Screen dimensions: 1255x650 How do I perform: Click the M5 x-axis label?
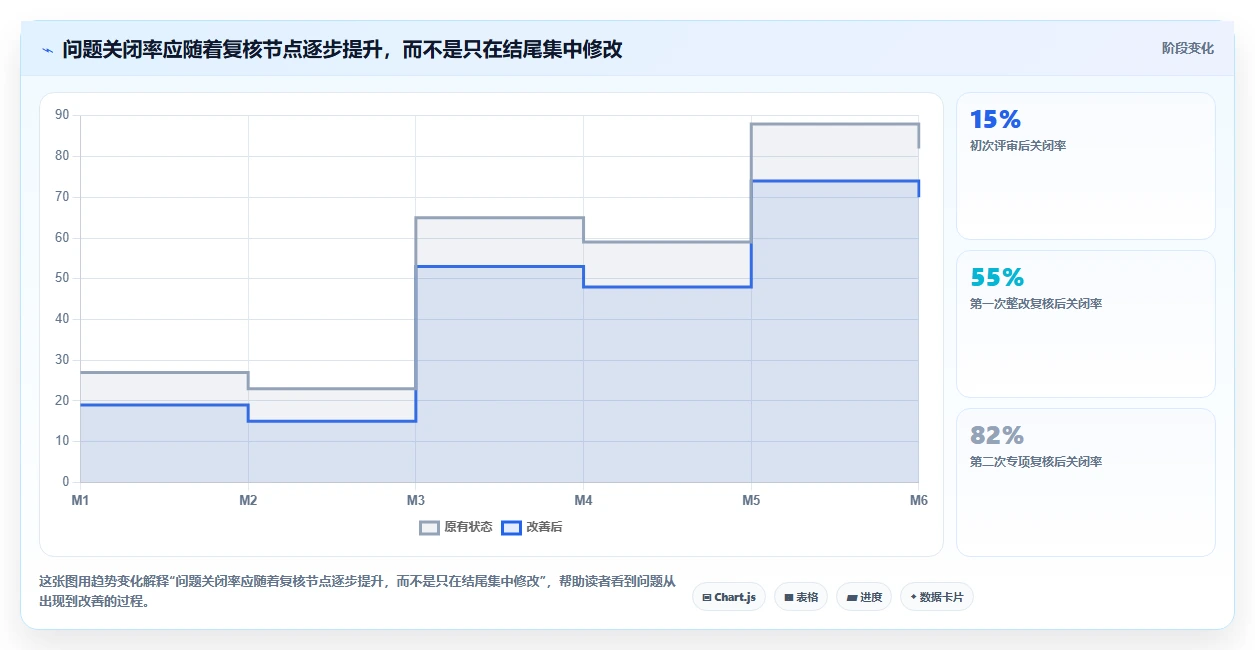750,500
